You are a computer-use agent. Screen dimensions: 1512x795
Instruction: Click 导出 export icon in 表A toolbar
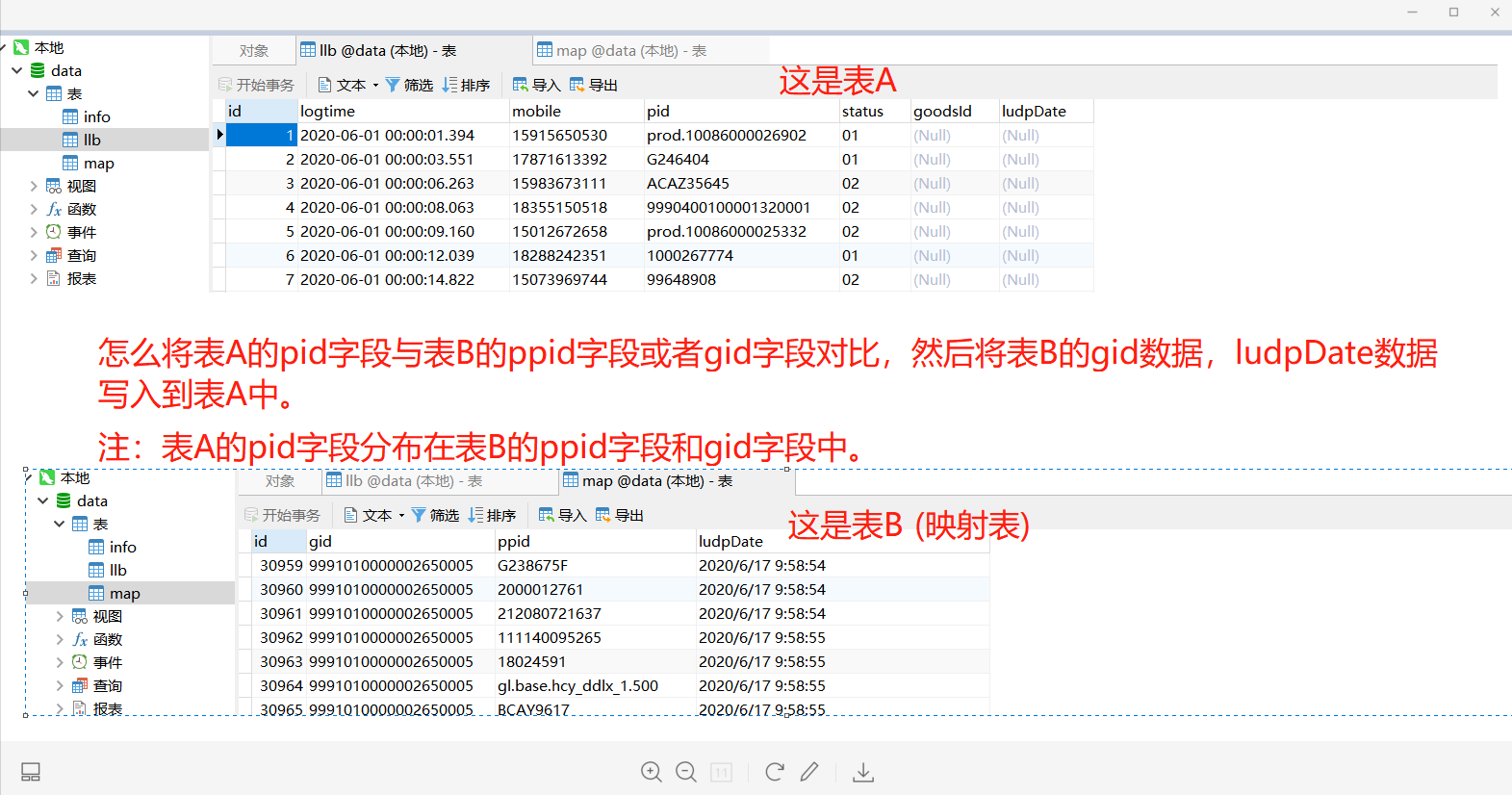point(577,85)
